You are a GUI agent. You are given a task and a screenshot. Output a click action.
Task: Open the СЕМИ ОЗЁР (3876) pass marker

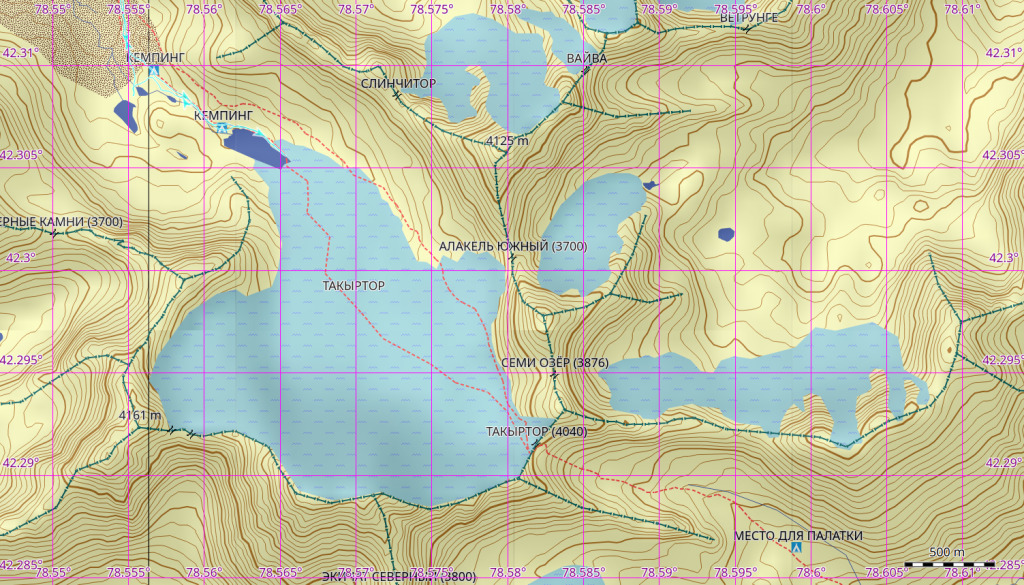click(x=554, y=374)
